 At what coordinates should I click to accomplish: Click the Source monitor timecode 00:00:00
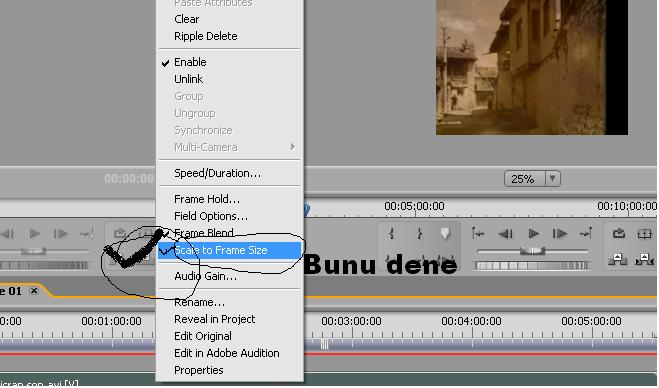click(129, 179)
